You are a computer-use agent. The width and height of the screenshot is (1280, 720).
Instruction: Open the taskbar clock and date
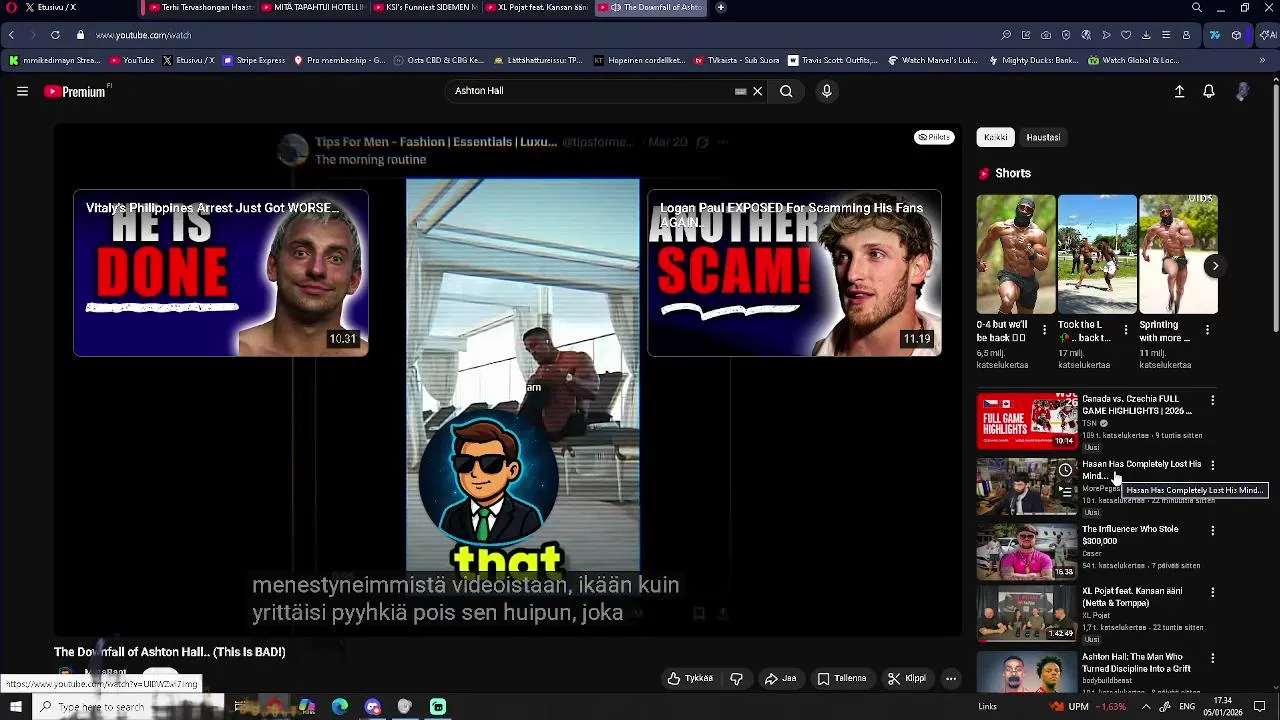(x=1222, y=706)
